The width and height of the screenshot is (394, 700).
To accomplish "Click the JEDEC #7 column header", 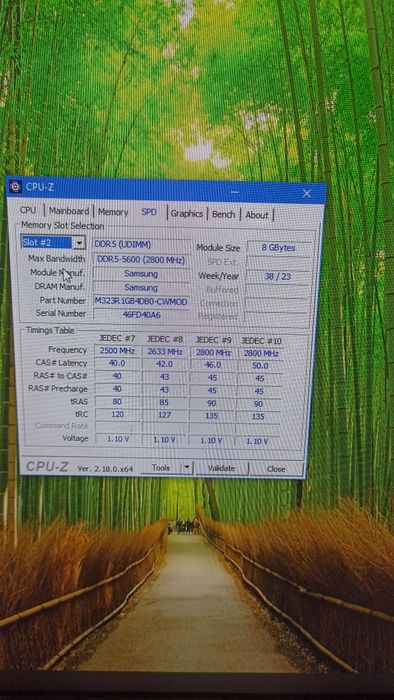I will pyautogui.click(x=117, y=339).
